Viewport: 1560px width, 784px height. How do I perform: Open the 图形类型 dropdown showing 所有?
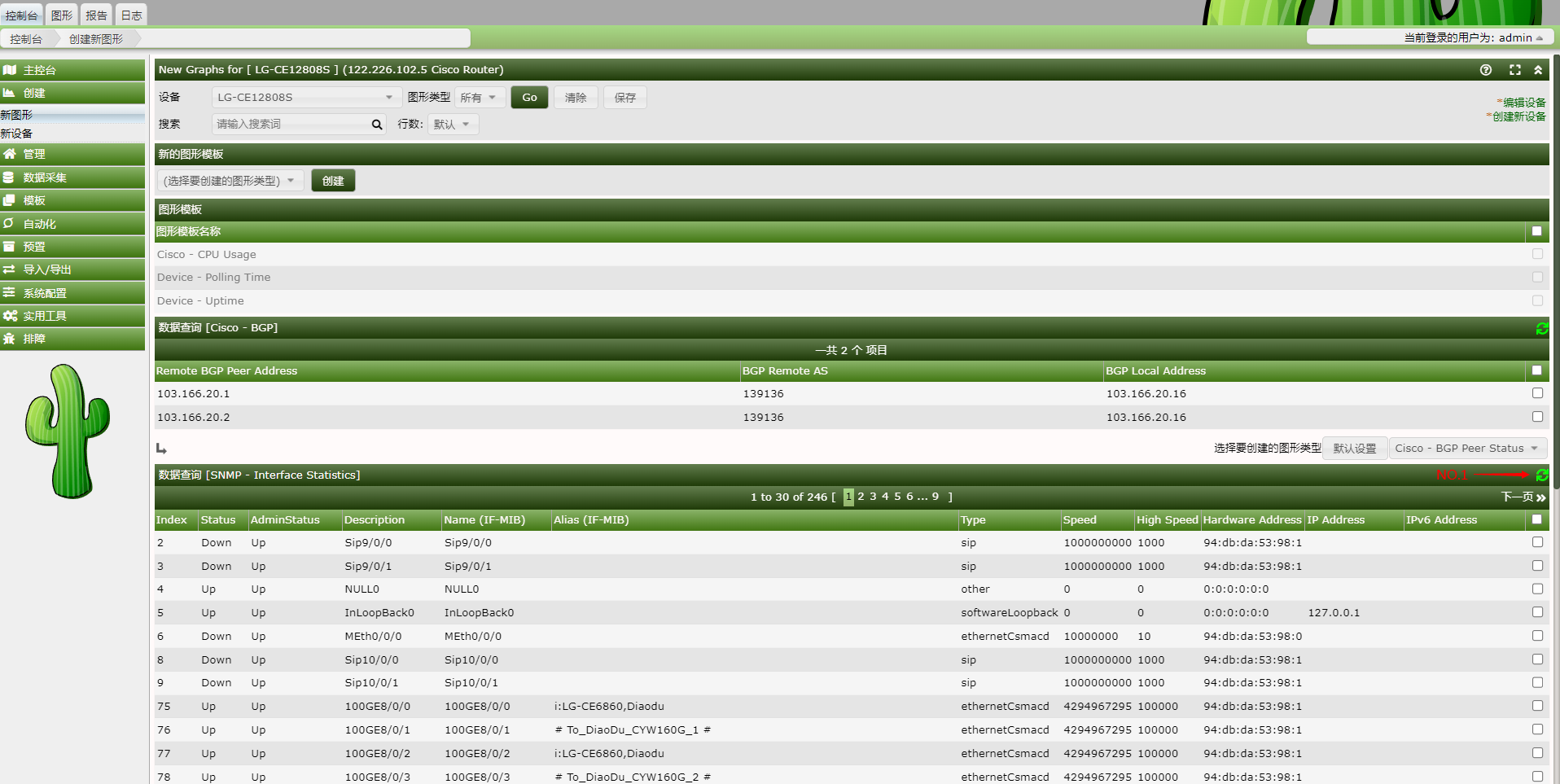click(480, 98)
